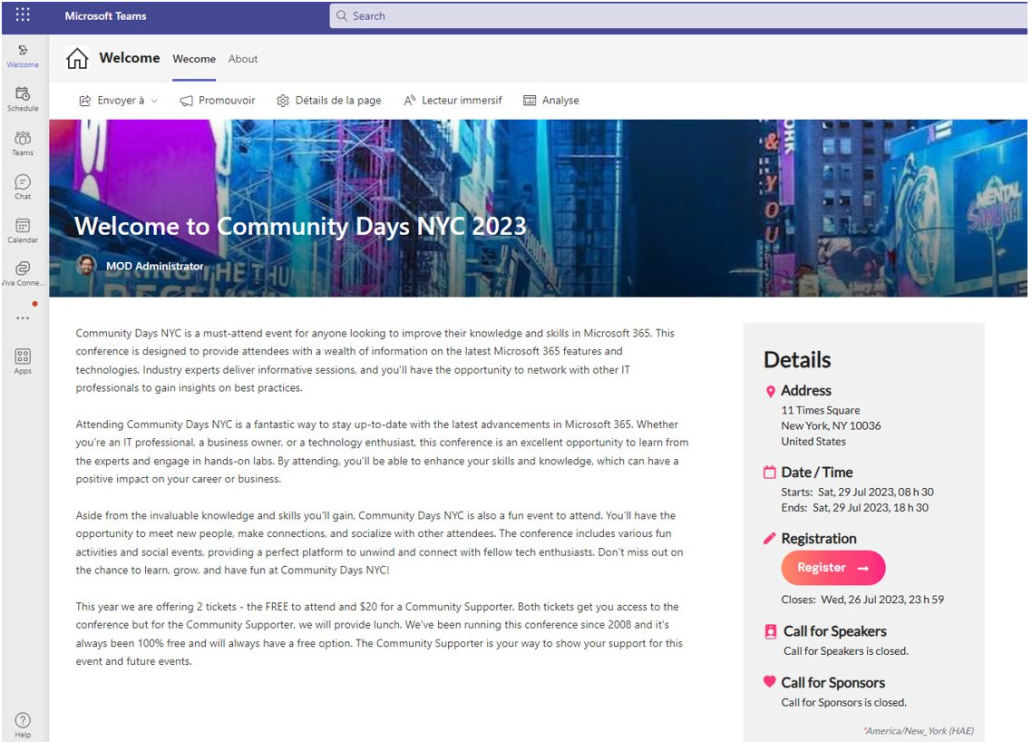
Task: Click the Call for Sponsors heart icon
Action: tap(769, 682)
